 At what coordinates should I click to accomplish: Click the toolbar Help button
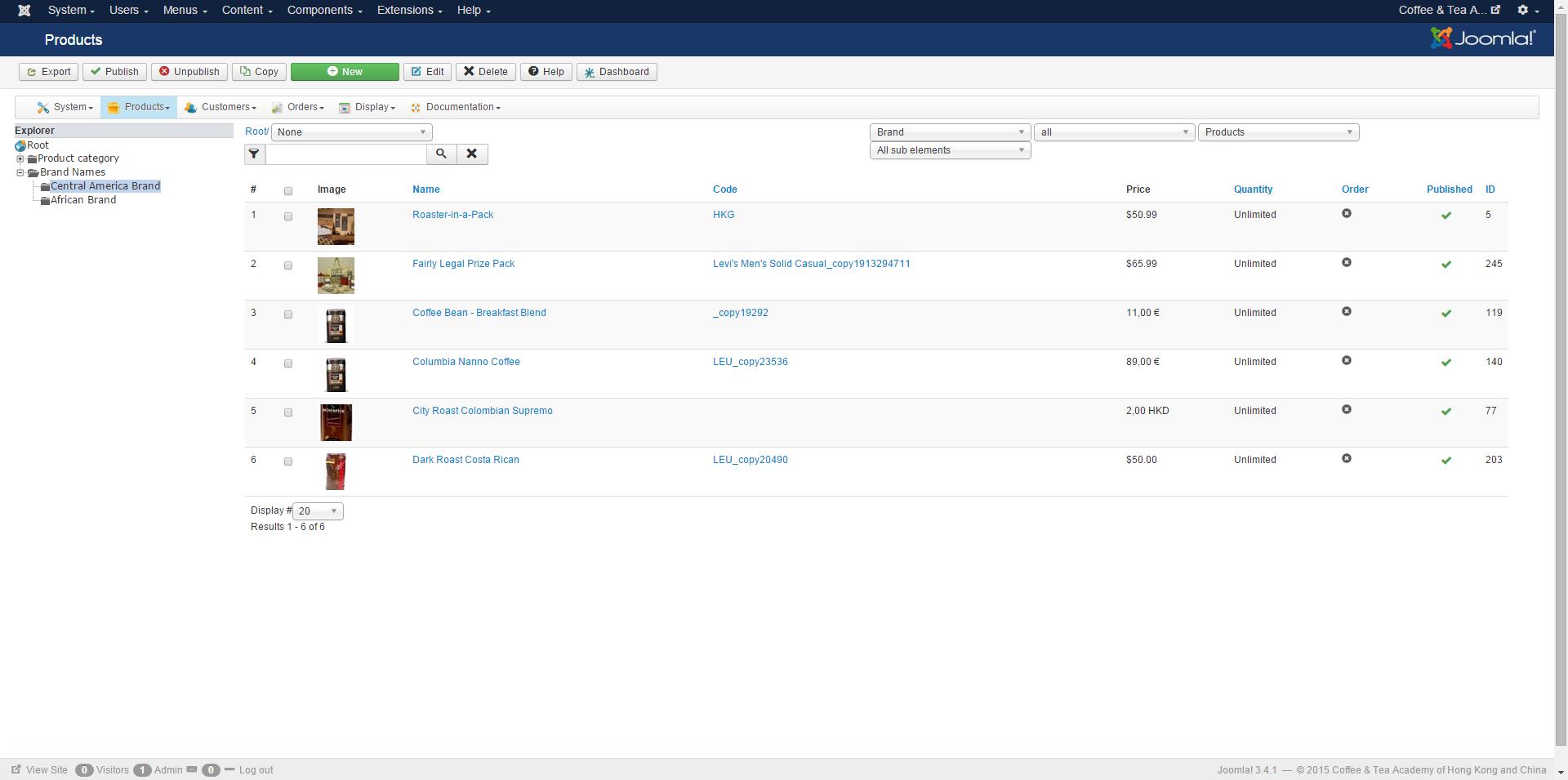coord(546,72)
